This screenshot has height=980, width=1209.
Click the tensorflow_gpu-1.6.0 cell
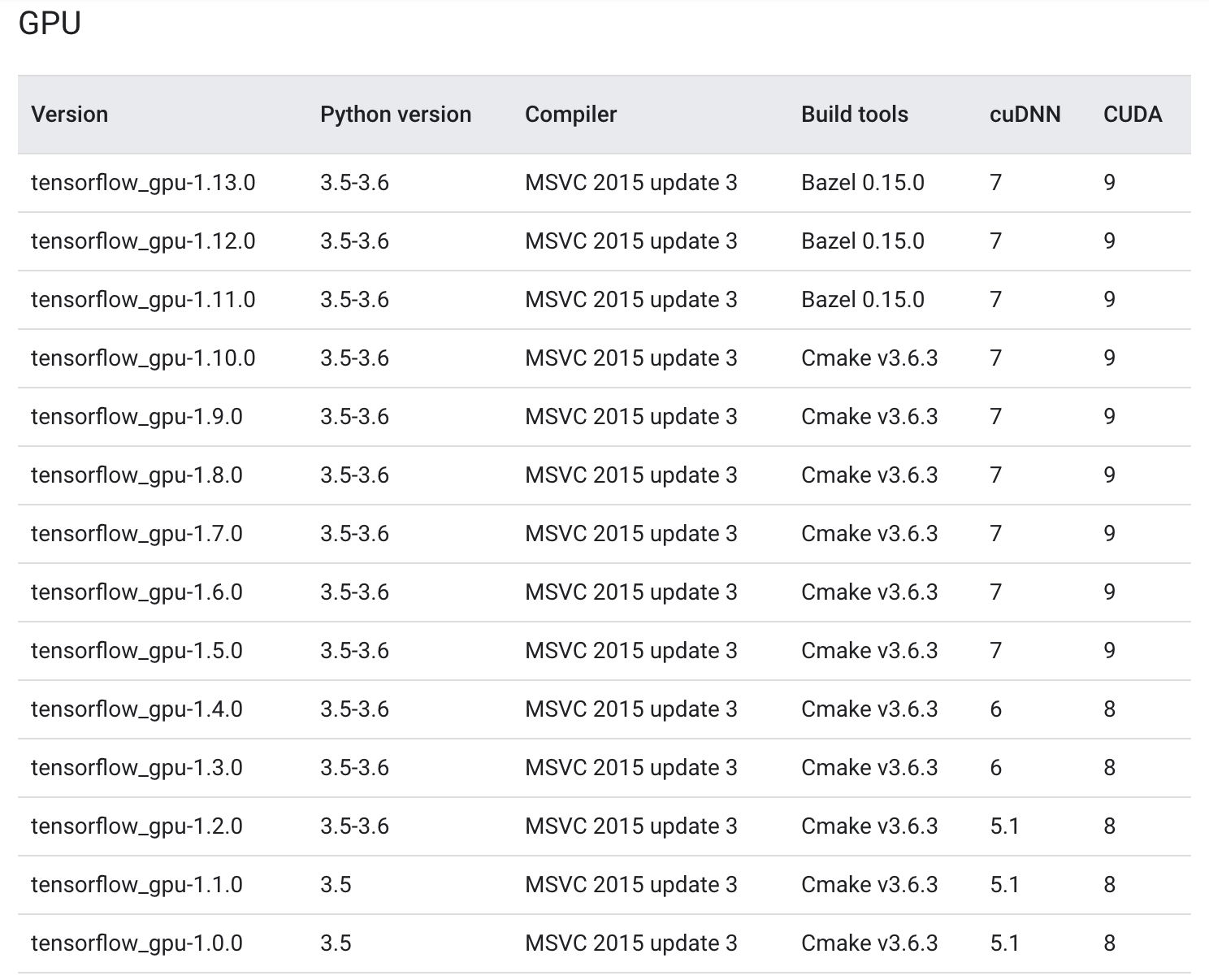136,592
